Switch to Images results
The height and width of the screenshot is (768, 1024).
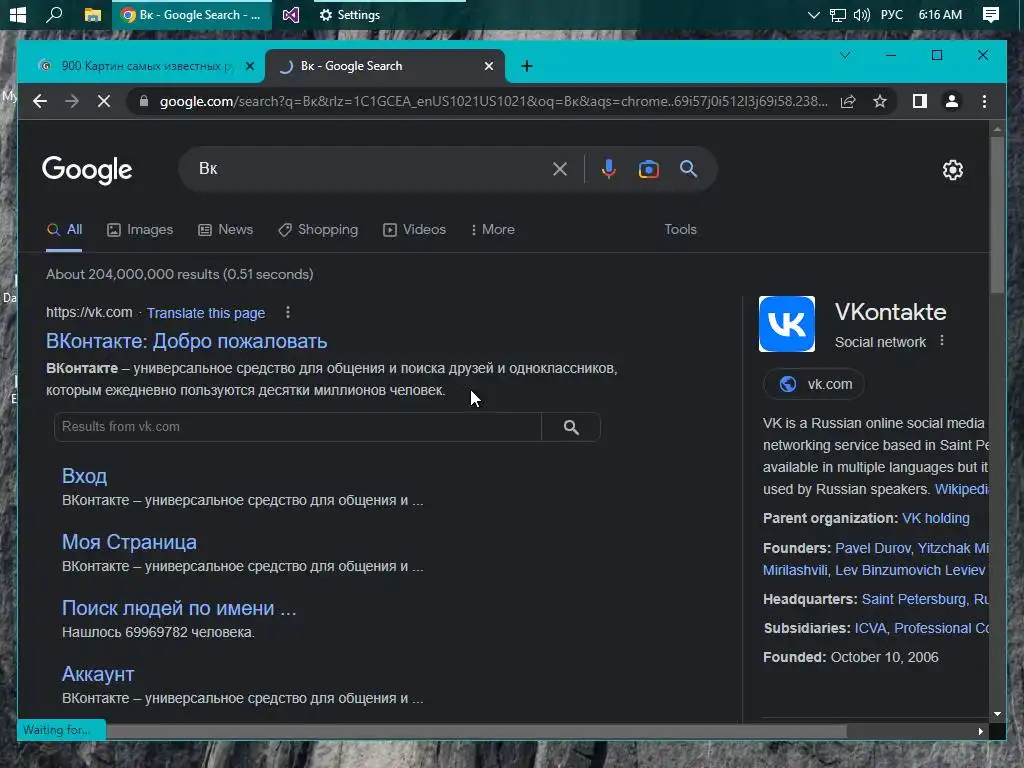point(140,230)
